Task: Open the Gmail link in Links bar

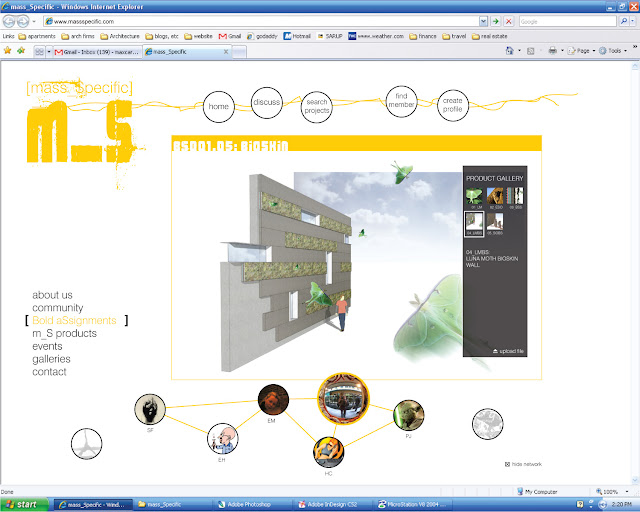Action: point(230,36)
